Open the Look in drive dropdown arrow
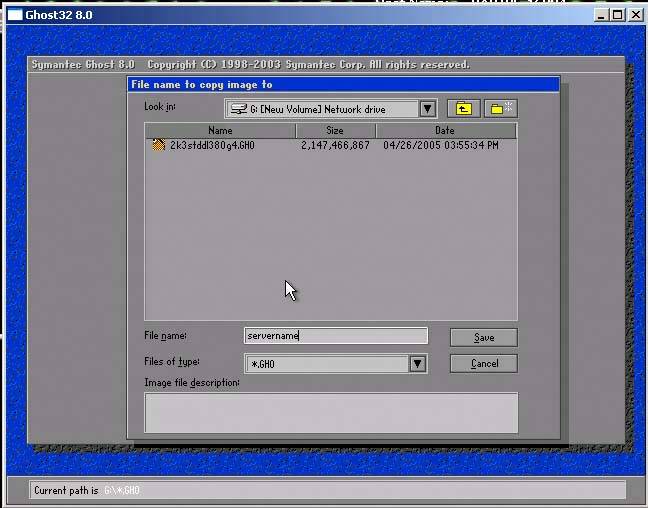The height and width of the screenshot is (508, 648). click(x=427, y=109)
